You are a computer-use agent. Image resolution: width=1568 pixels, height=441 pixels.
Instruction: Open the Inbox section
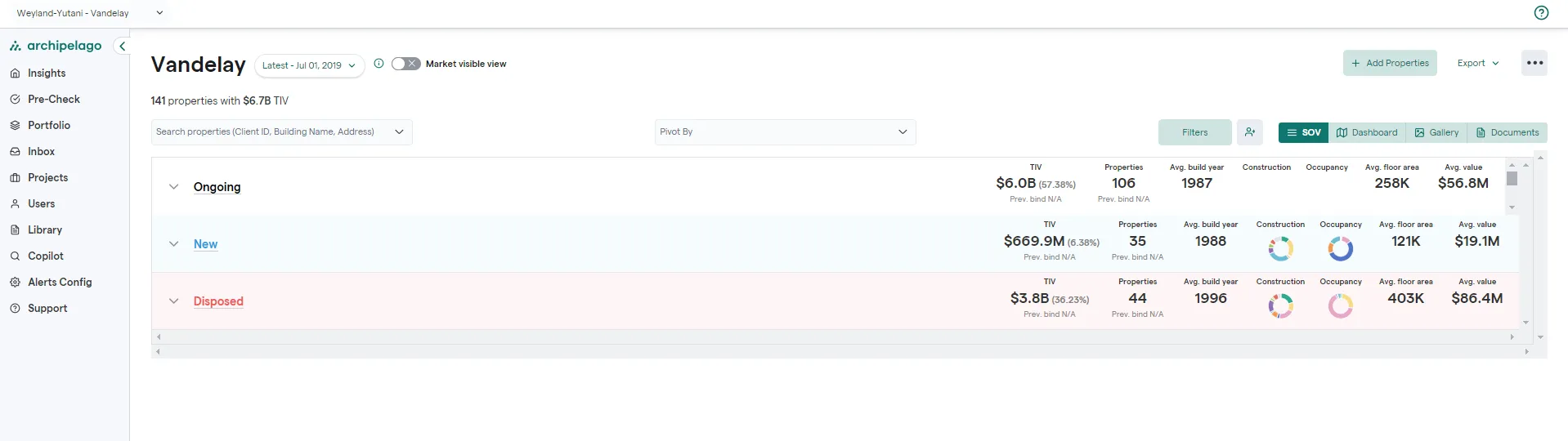coord(41,151)
